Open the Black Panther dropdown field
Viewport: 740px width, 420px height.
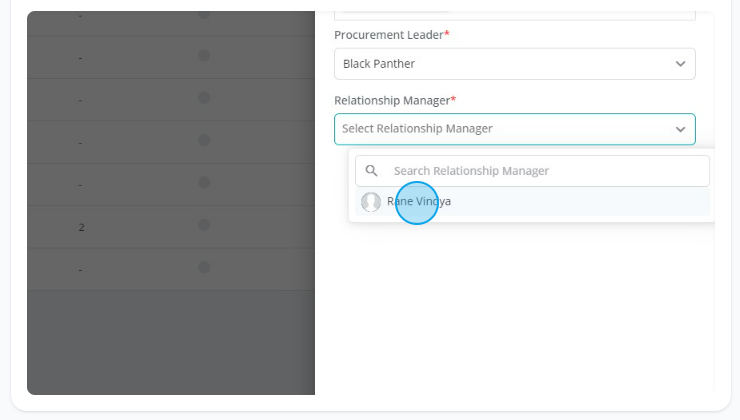coord(514,64)
